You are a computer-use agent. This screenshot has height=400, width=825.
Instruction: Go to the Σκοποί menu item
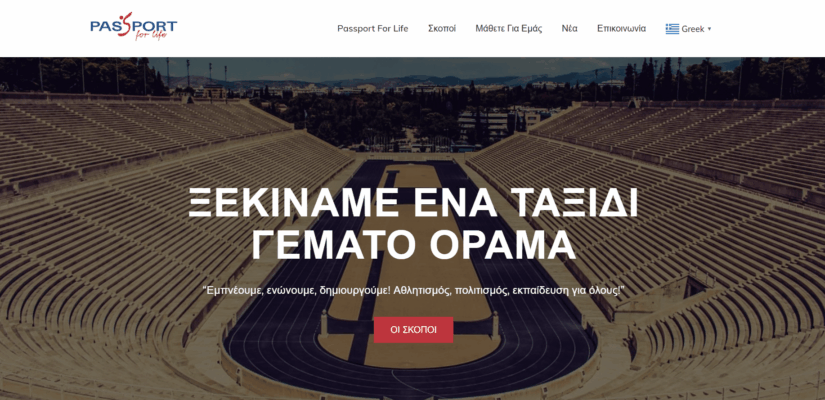tap(442, 28)
